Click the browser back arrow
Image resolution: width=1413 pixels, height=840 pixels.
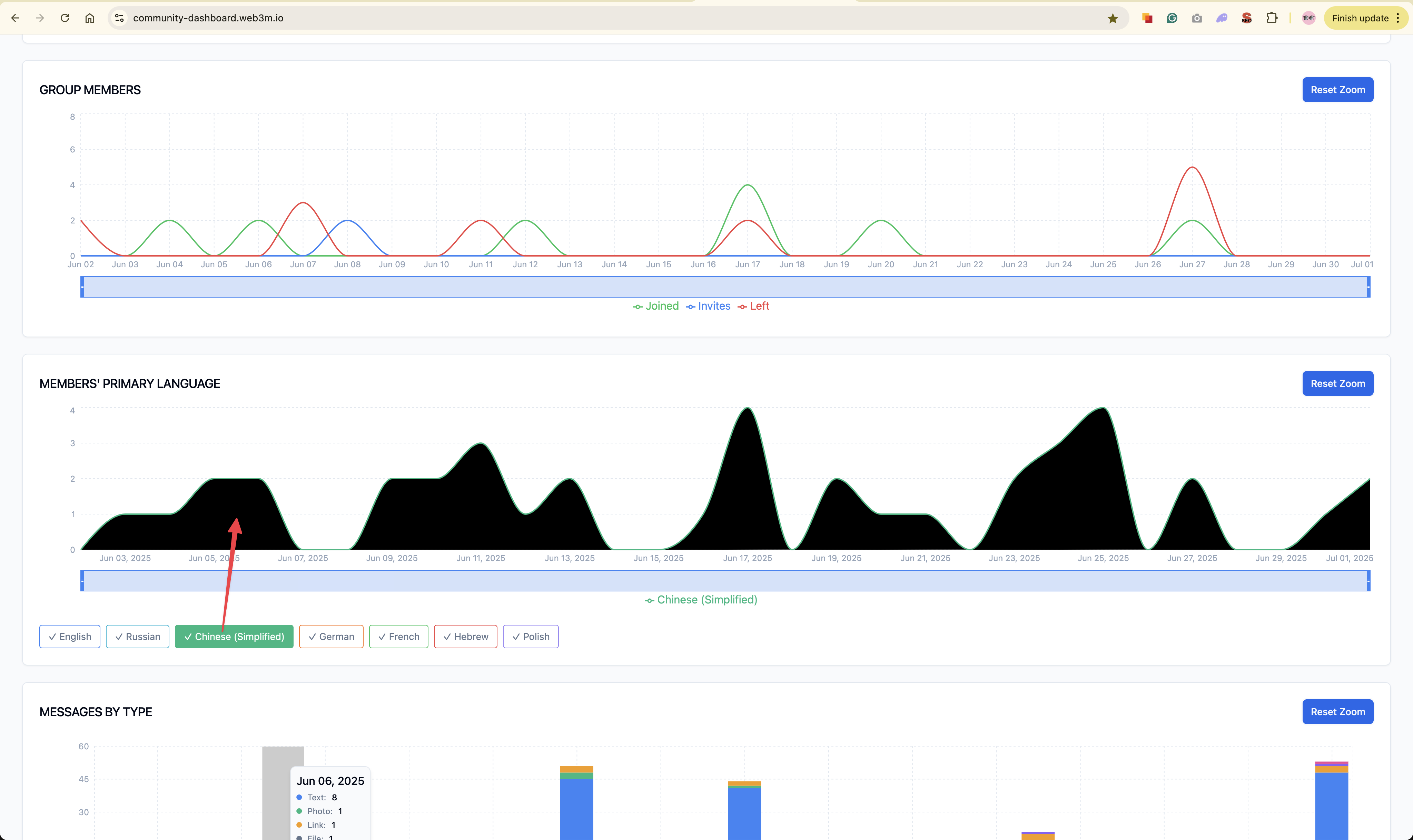(15, 18)
